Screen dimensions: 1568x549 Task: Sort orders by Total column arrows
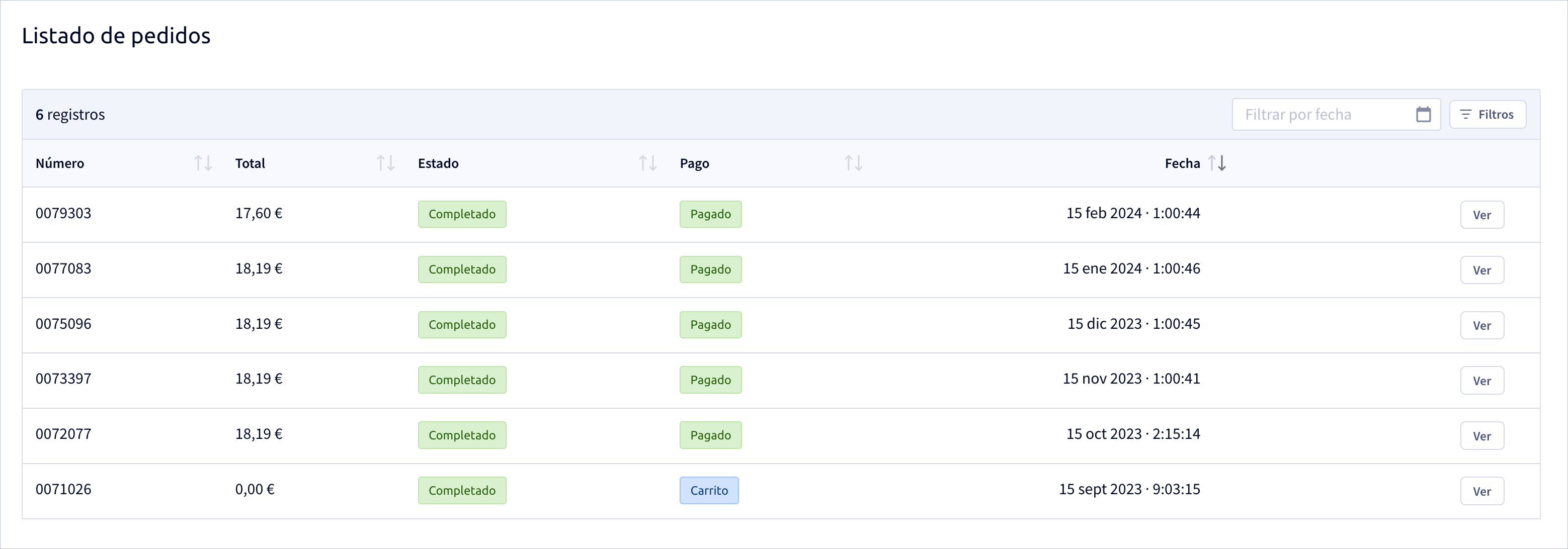(385, 163)
